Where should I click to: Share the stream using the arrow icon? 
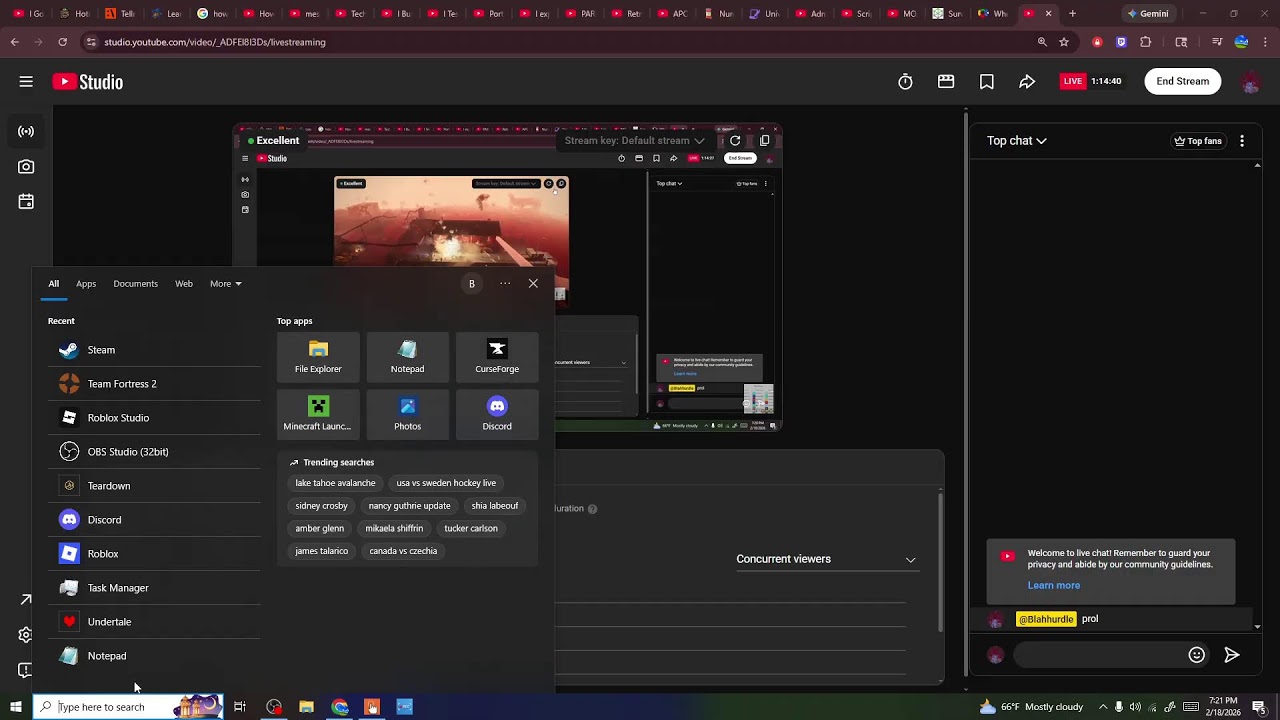coord(1027,82)
